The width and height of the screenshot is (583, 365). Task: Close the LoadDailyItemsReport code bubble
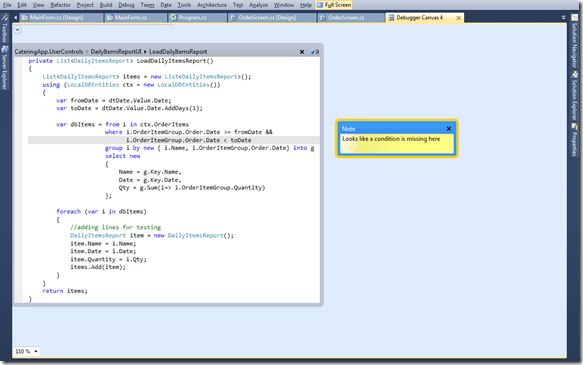302,52
